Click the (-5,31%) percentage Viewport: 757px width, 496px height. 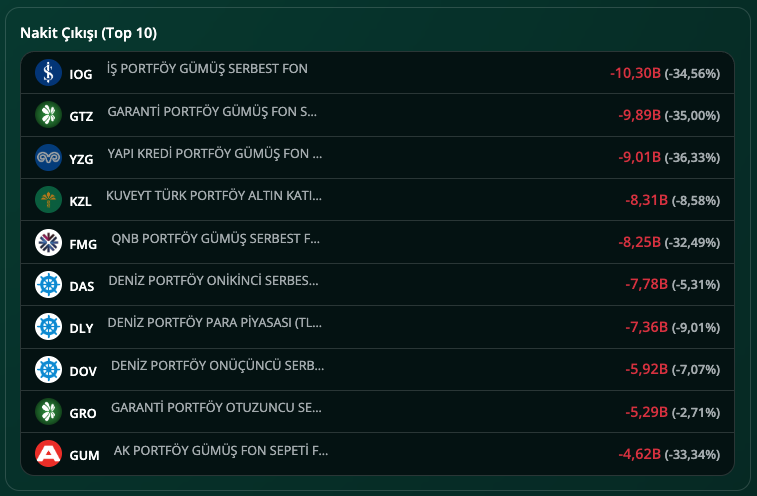coord(696,285)
